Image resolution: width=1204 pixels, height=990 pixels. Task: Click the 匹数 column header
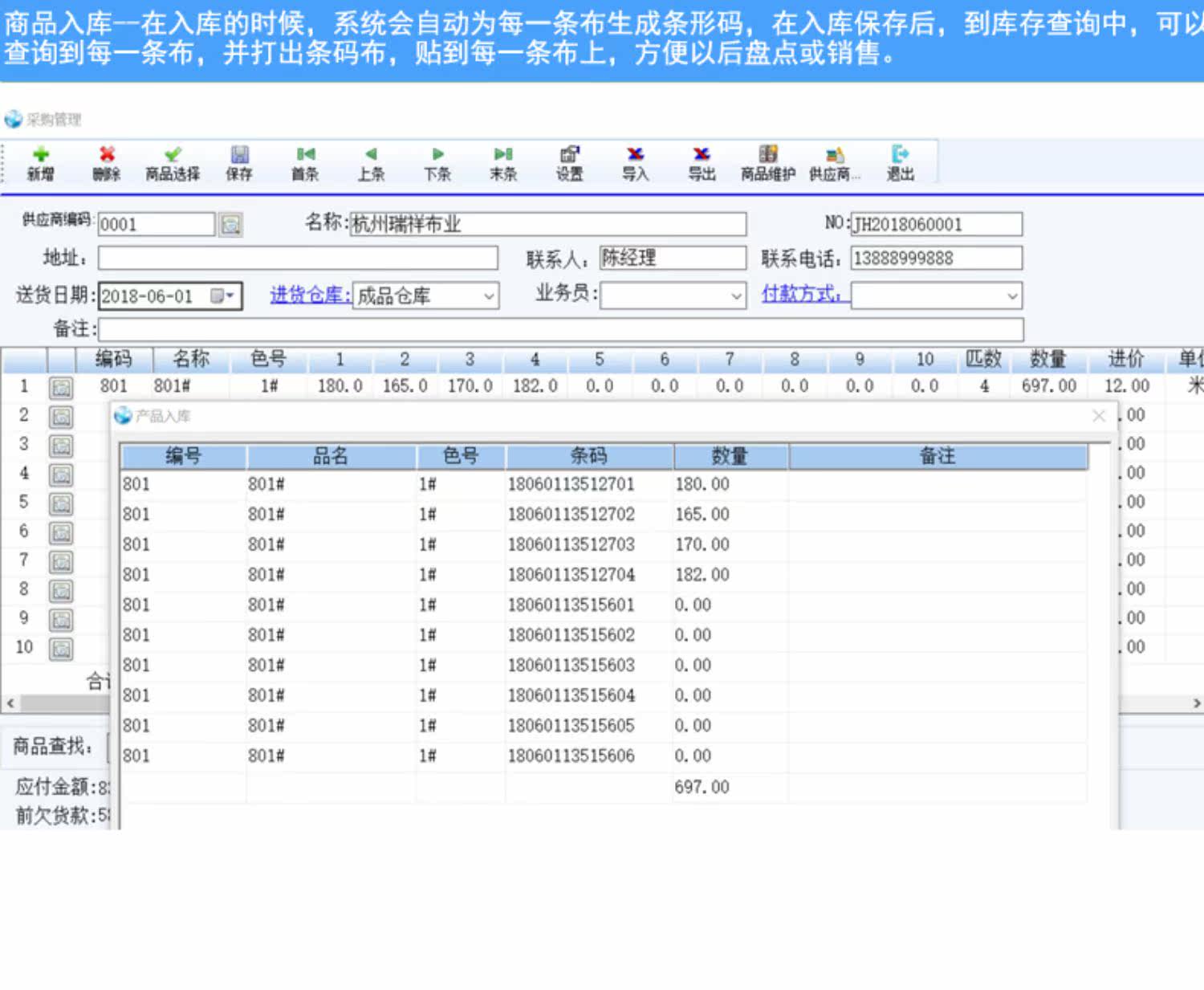[984, 359]
